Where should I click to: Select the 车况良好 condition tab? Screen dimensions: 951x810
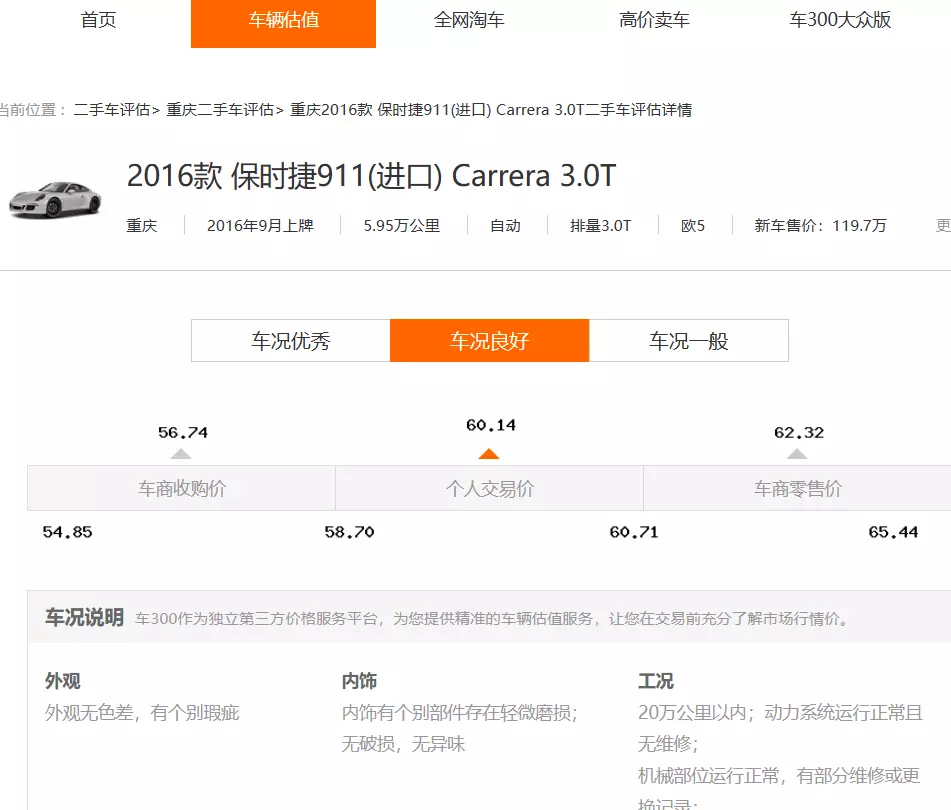[489, 341]
